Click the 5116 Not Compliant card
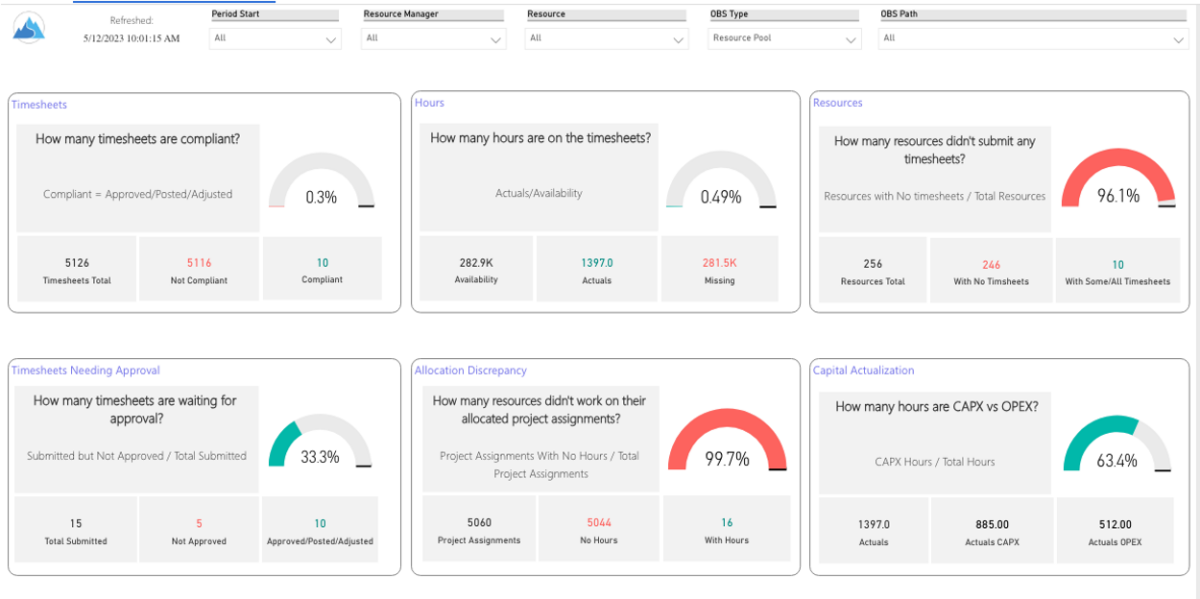This screenshot has width=1200, height=599. tap(198, 268)
